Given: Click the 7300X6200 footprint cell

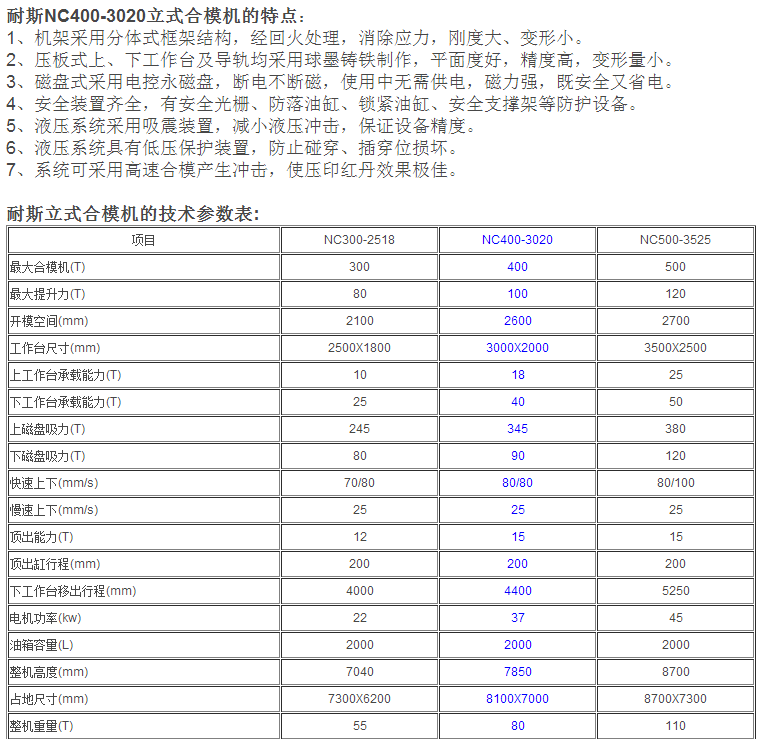Looking at the screenshot, I should [359, 699].
